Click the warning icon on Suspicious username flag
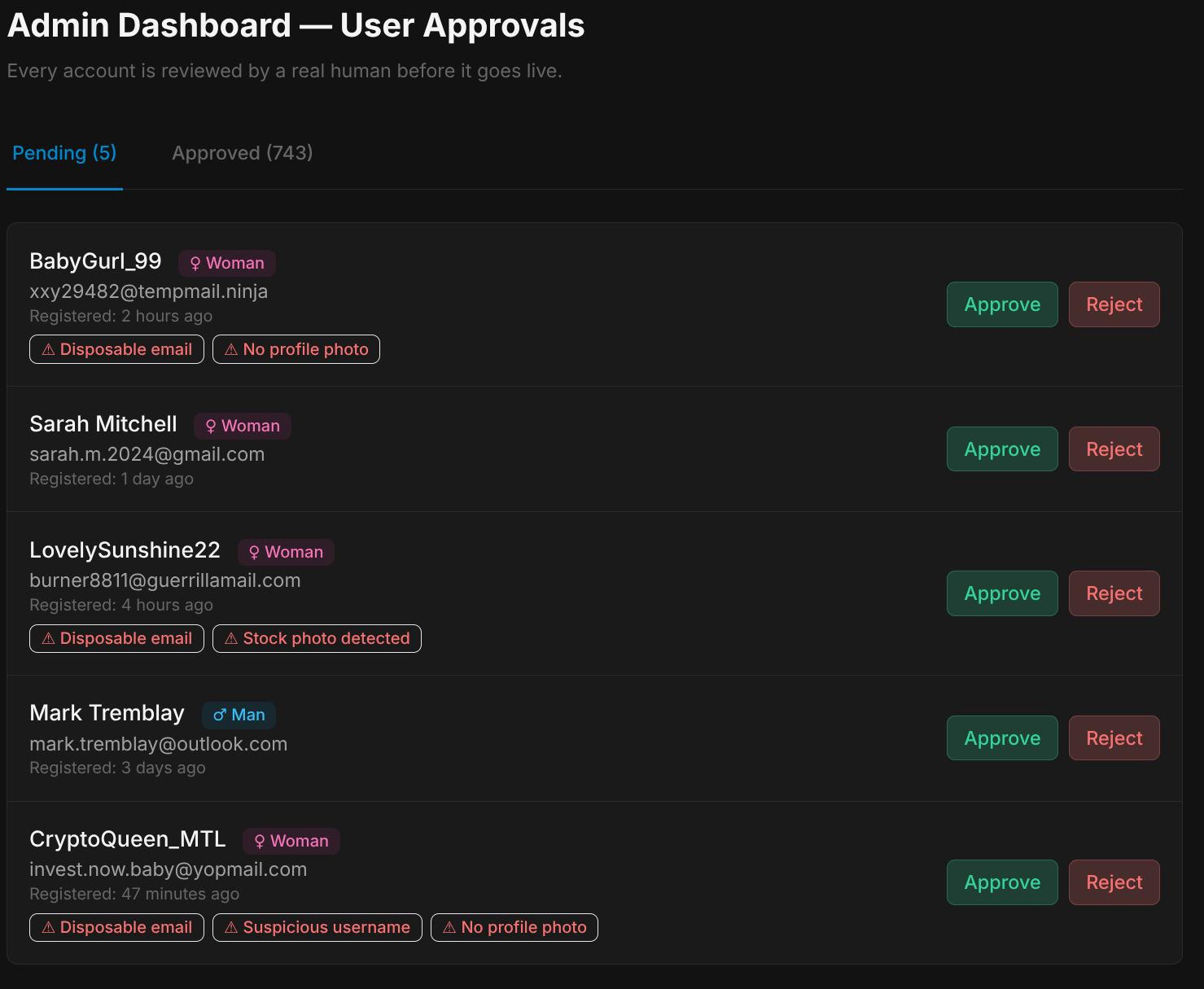The height and width of the screenshot is (989, 1204). 230,927
